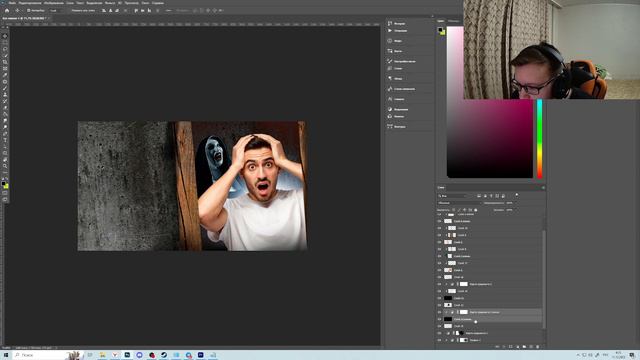Add a layer mask from Layers footer

[511, 347]
